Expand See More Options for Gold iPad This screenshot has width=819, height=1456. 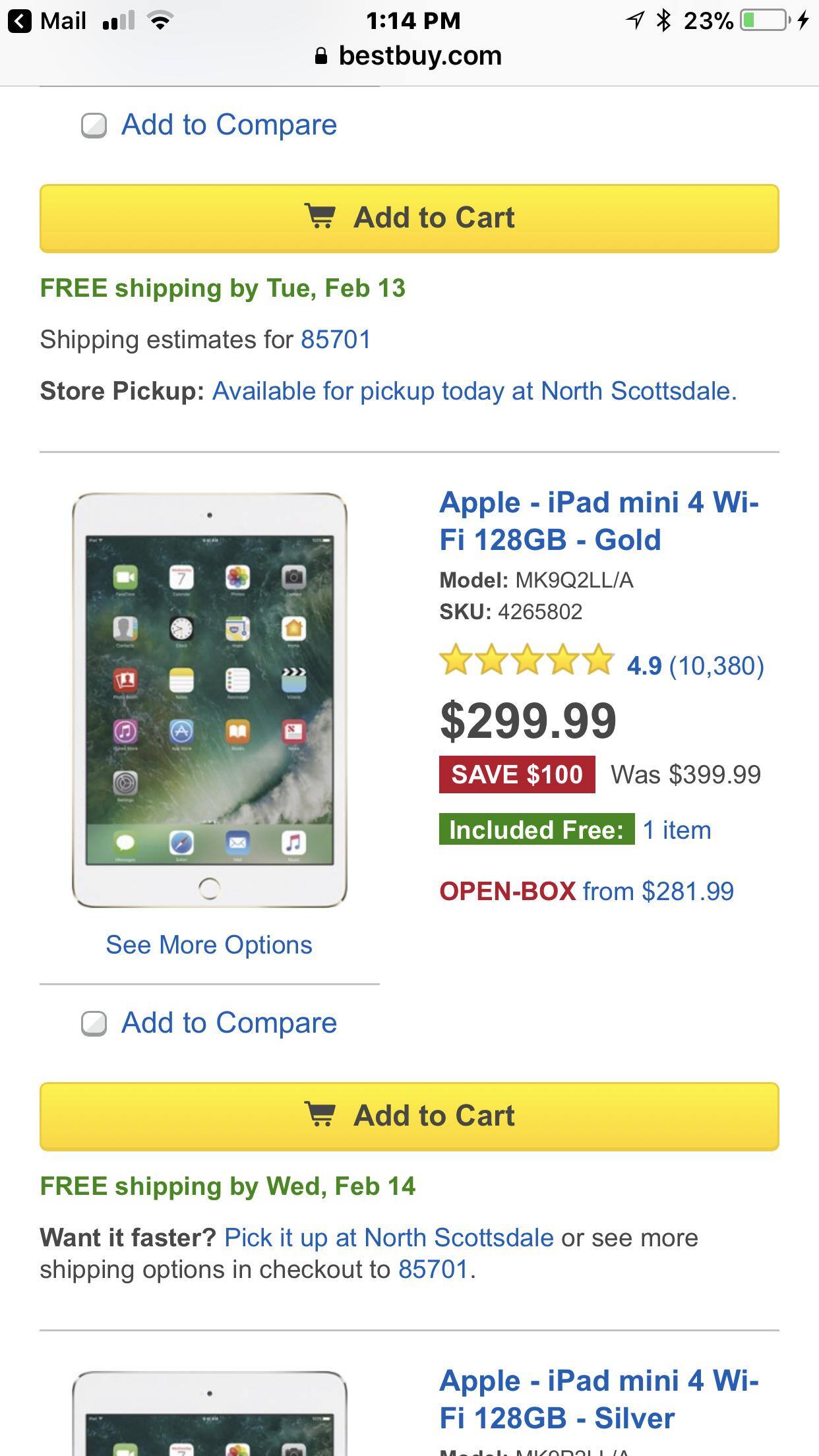coord(209,945)
